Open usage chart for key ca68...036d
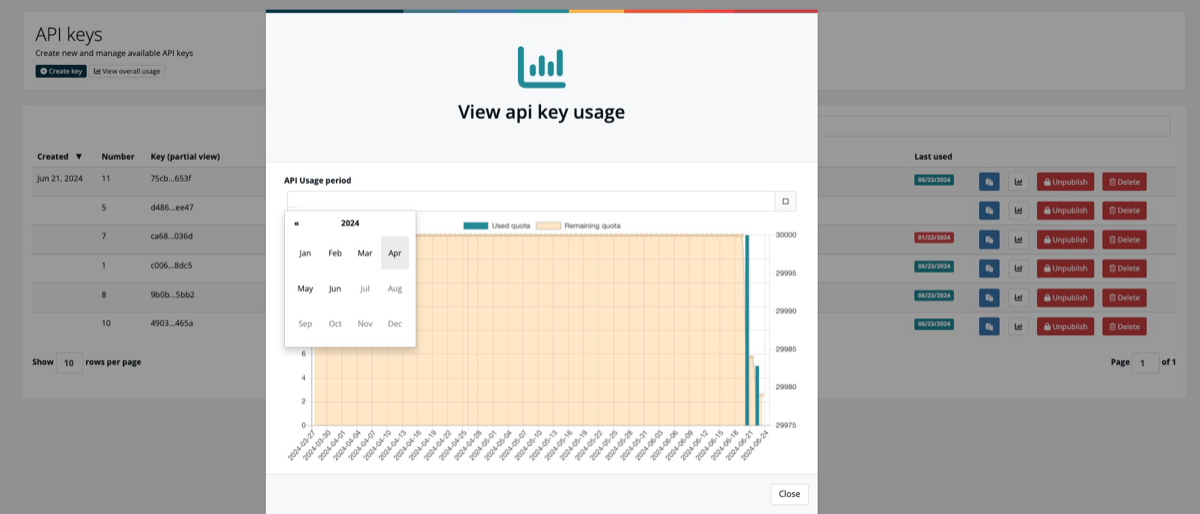1200x514 pixels. (1018, 240)
